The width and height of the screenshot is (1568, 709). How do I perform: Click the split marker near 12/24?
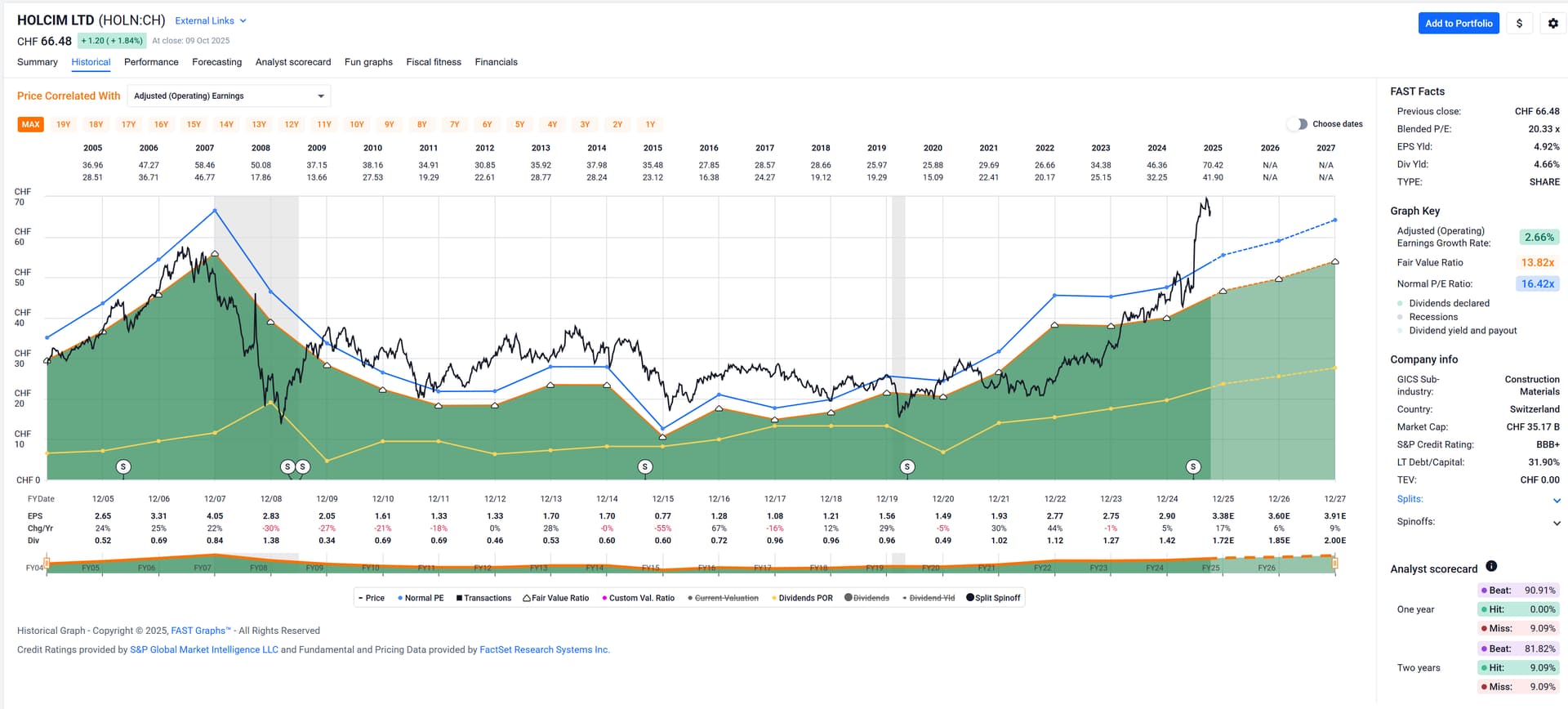[x=1193, y=467]
